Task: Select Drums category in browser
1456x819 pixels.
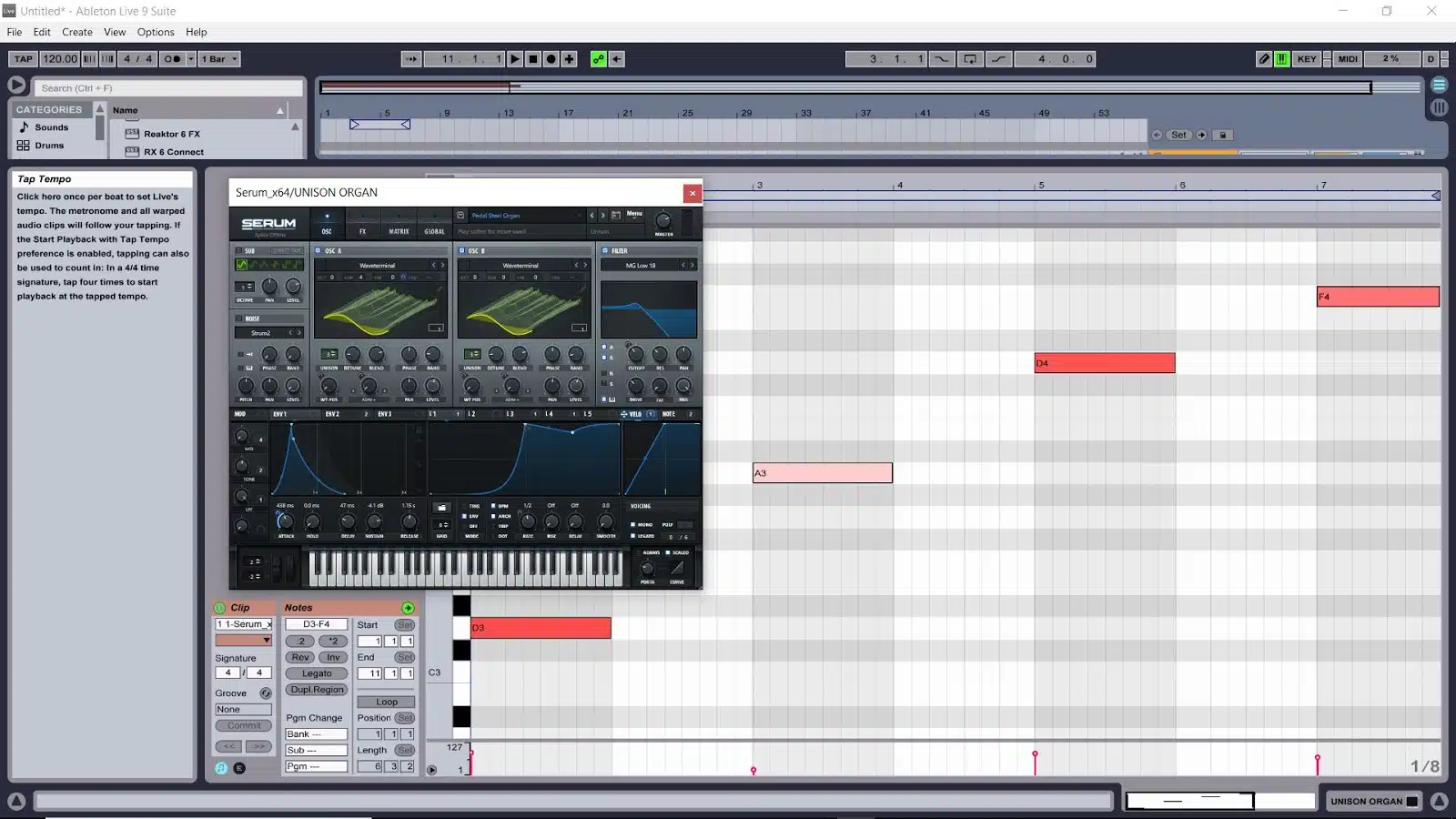Action: coord(49,146)
